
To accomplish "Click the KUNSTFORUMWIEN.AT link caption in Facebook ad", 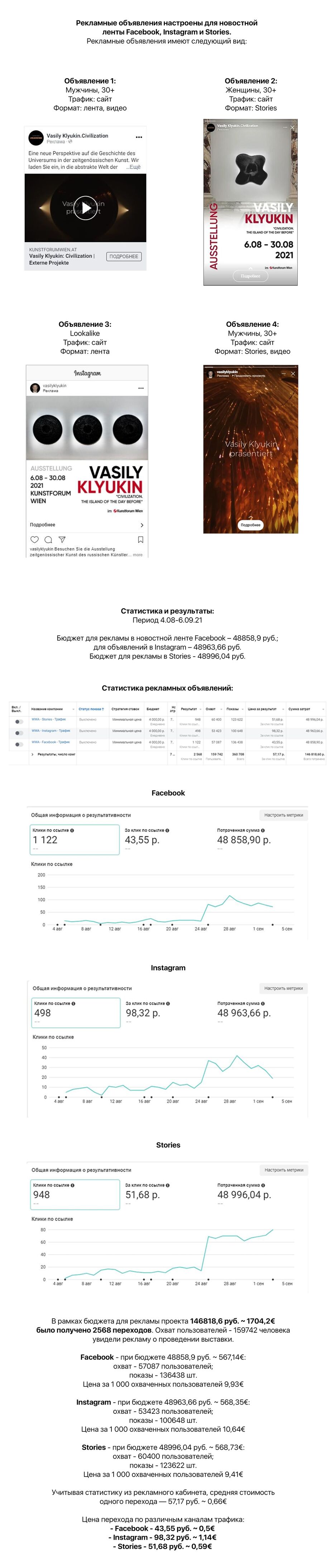I will tap(53, 250).
